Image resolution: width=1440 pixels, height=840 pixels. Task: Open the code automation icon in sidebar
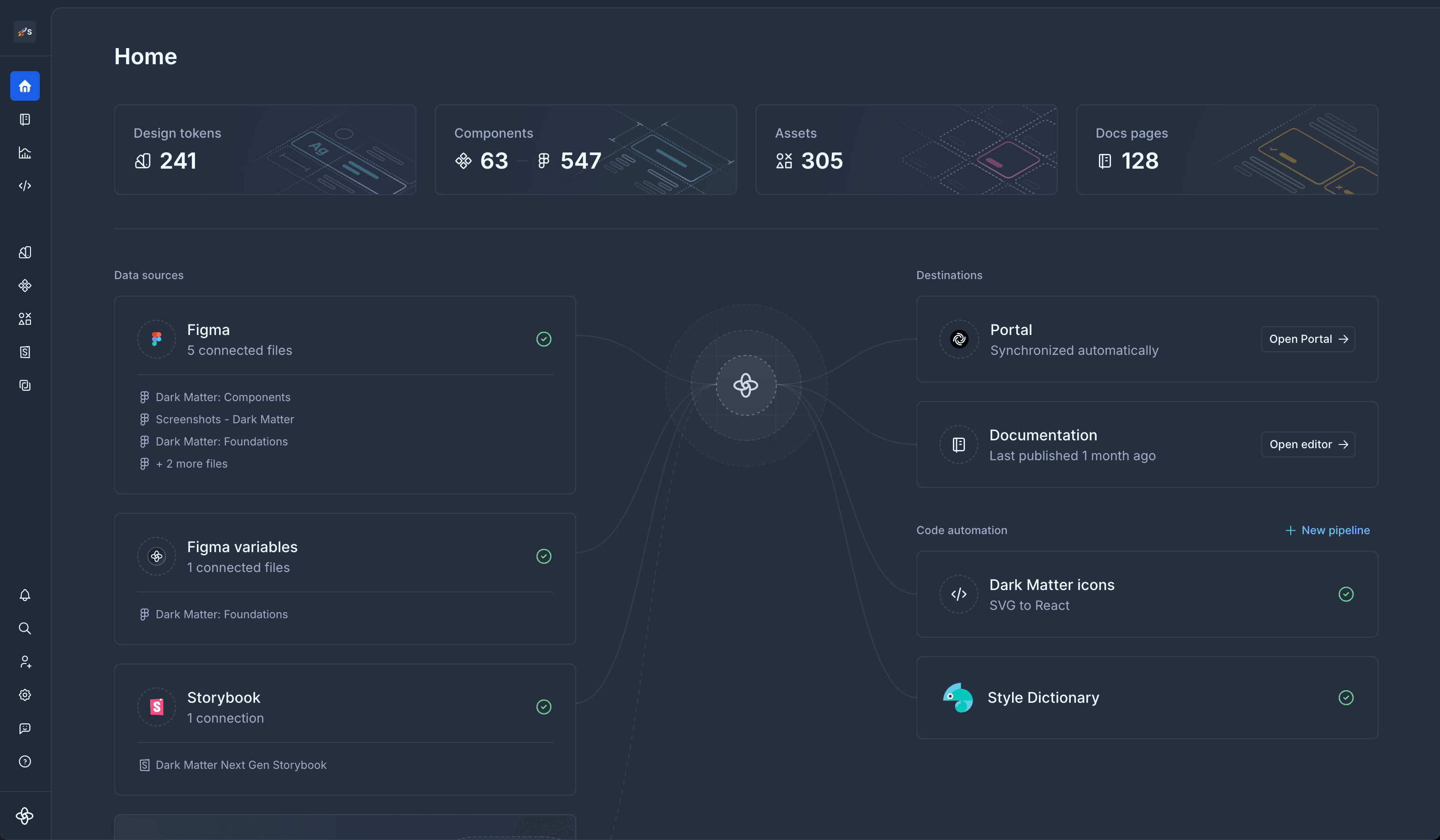[x=24, y=186]
